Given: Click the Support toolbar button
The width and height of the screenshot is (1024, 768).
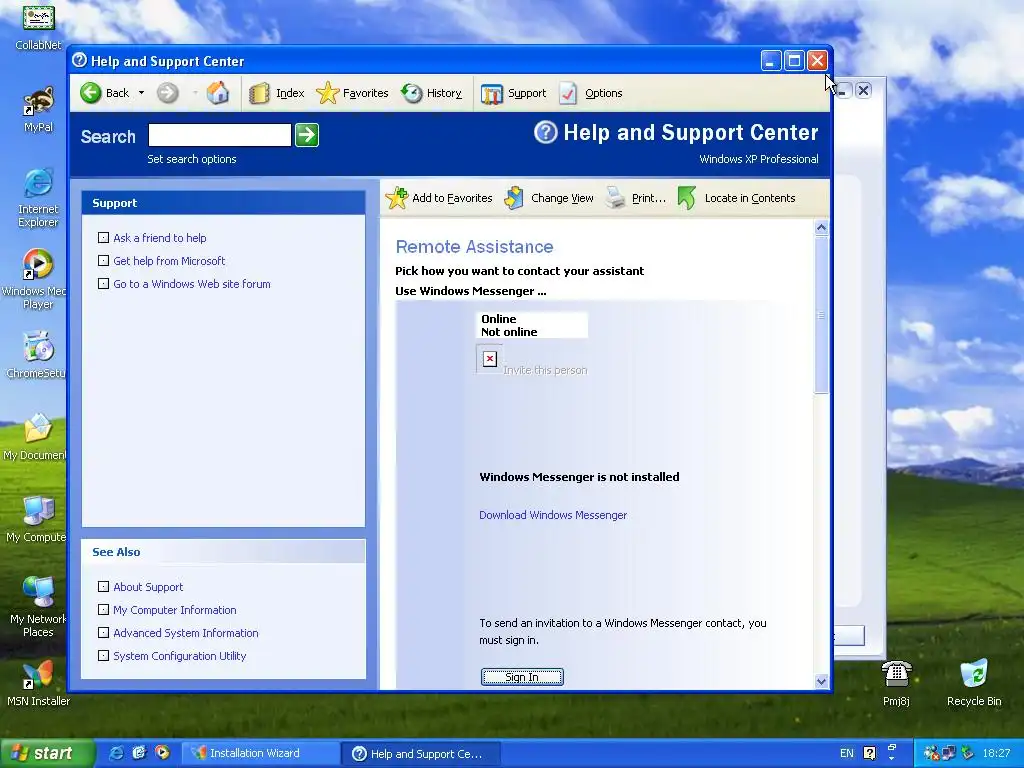Looking at the screenshot, I should coord(513,93).
